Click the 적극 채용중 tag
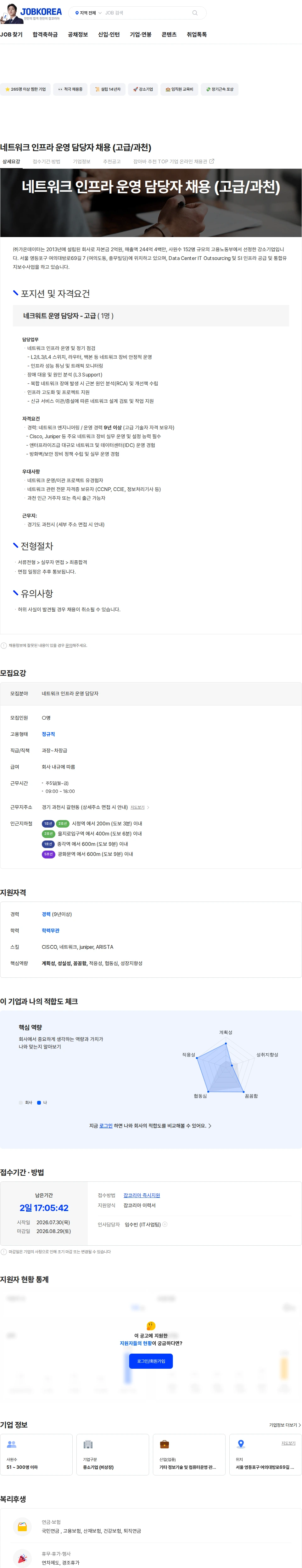The width and height of the screenshot is (302, 1568). [x=70, y=89]
